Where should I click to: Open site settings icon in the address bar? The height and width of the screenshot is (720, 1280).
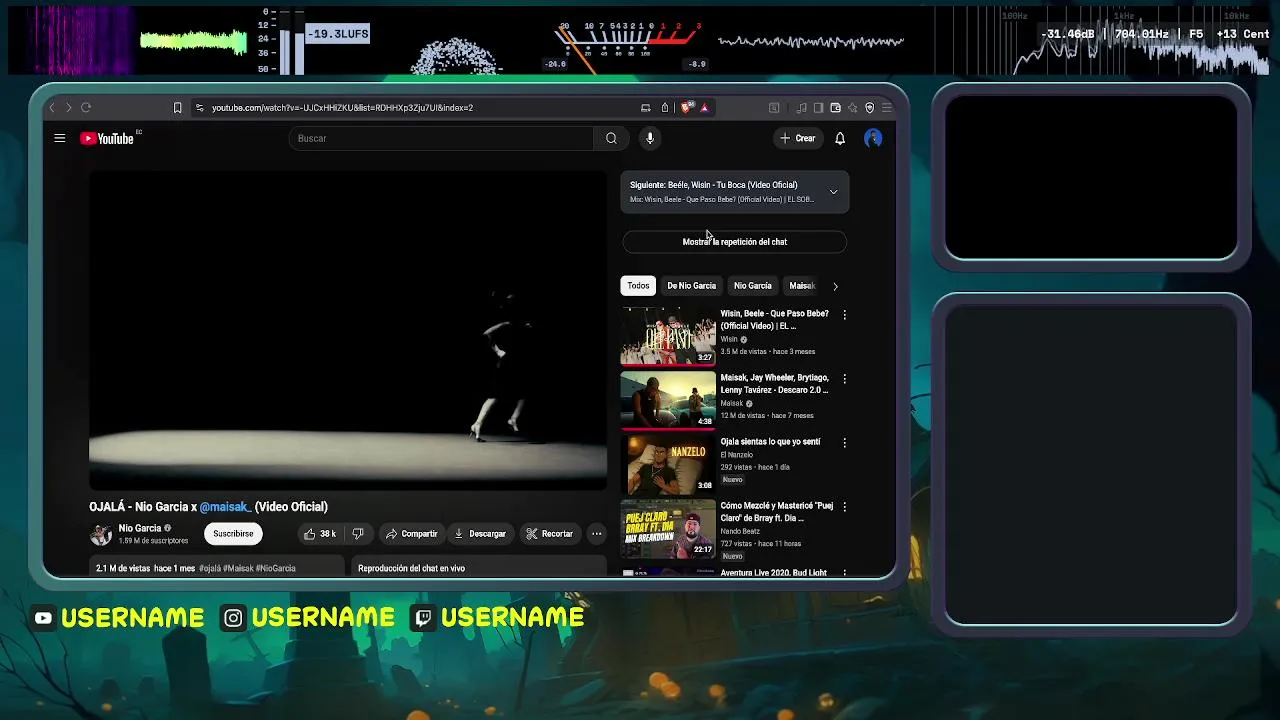click(199, 107)
